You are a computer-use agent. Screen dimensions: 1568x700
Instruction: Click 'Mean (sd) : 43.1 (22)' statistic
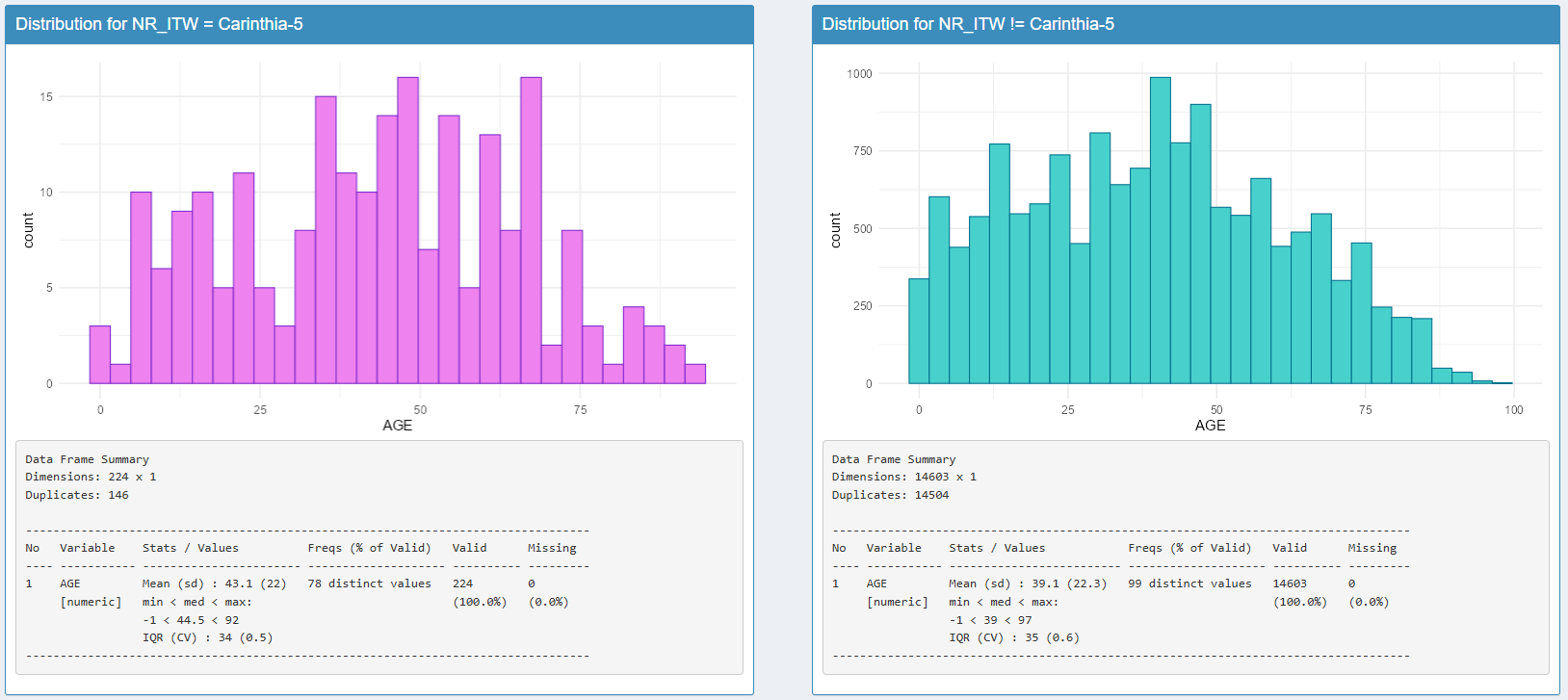click(214, 583)
